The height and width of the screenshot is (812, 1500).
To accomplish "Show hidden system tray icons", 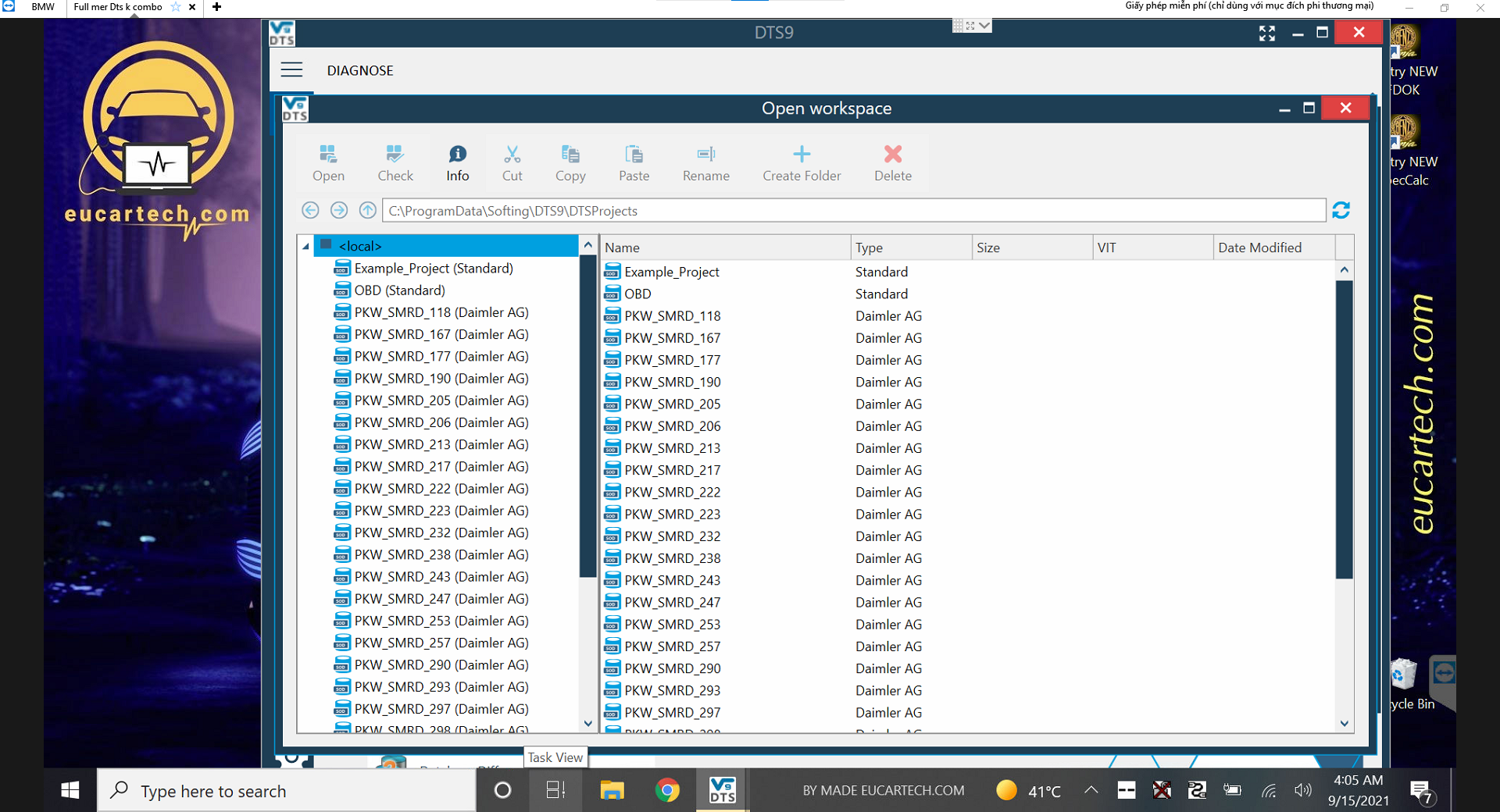I will pyautogui.click(x=1091, y=790).
